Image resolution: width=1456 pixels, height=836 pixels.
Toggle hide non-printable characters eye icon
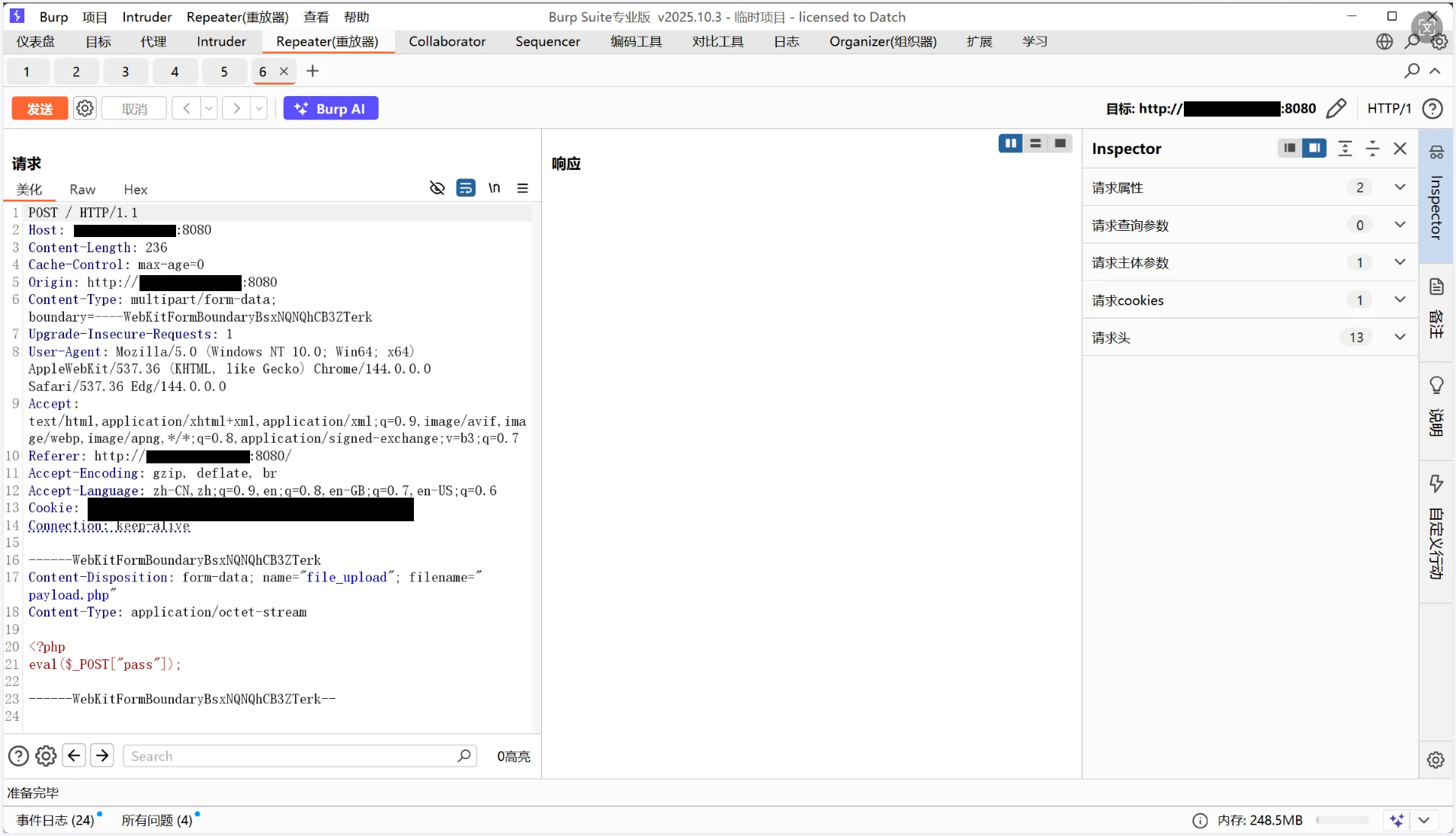click(x=437, y=188)
